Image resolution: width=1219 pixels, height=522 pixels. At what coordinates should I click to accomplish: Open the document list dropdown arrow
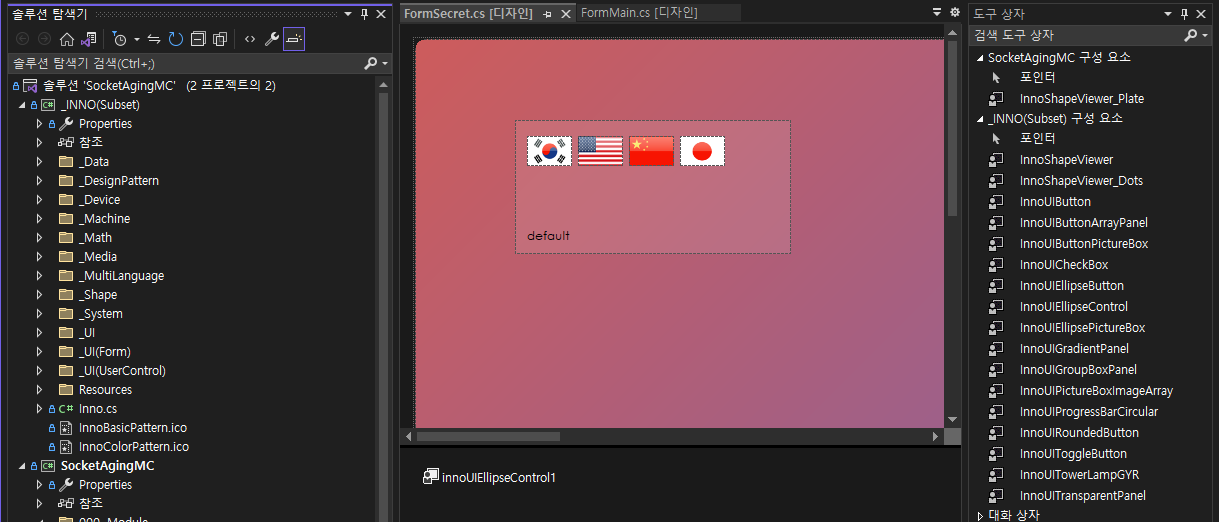coord(937,12)
